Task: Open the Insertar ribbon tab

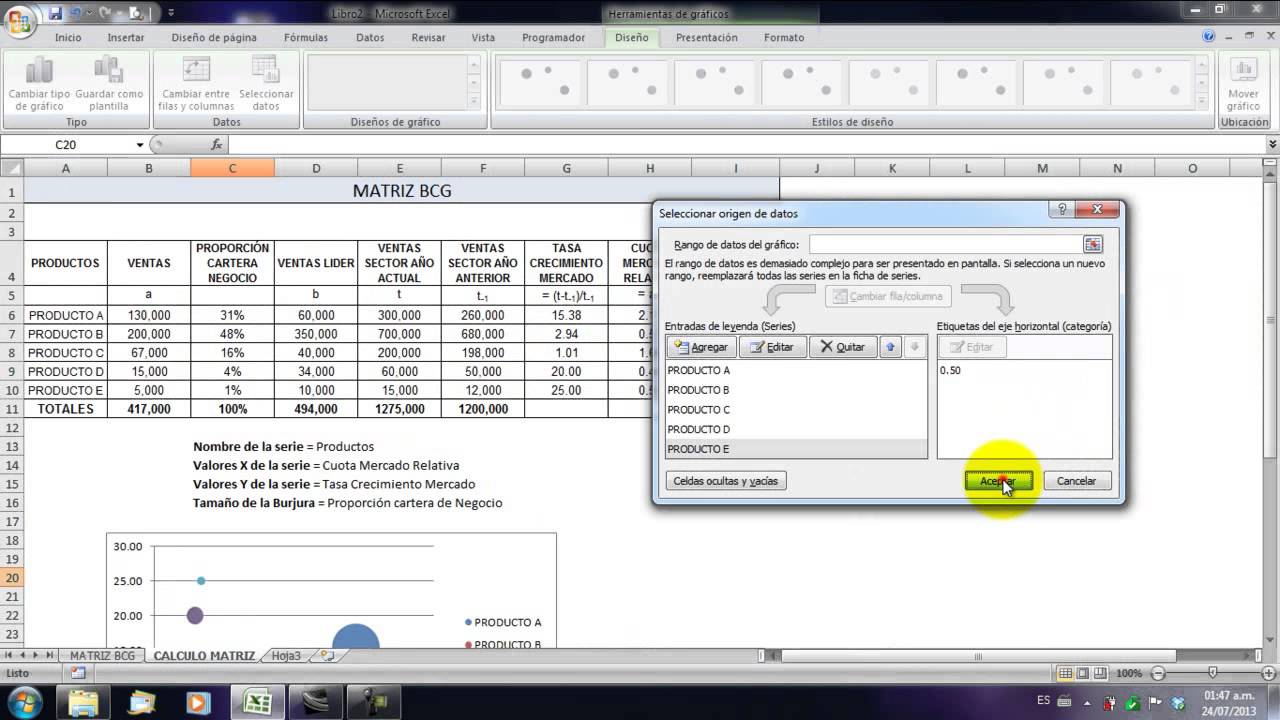Action: tap(126, 38)
